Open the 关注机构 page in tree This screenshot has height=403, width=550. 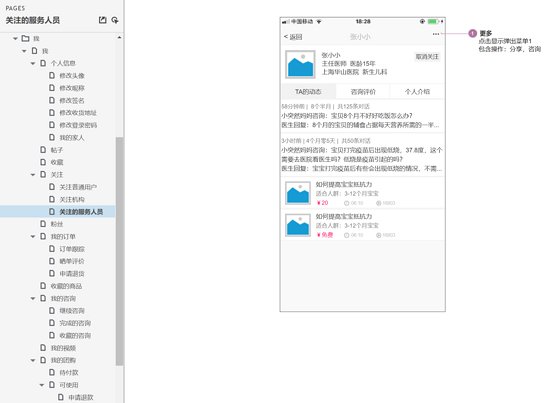click(72, 199)
